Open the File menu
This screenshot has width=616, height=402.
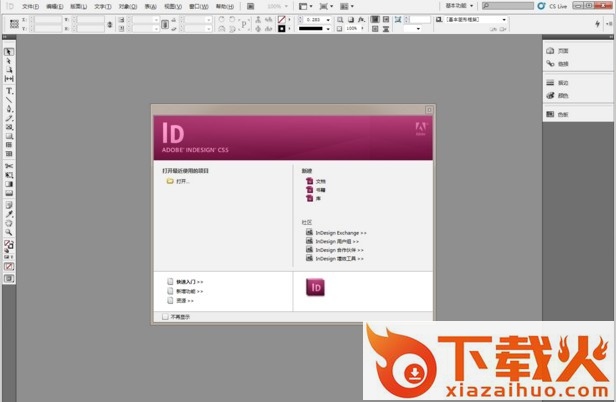30,6
